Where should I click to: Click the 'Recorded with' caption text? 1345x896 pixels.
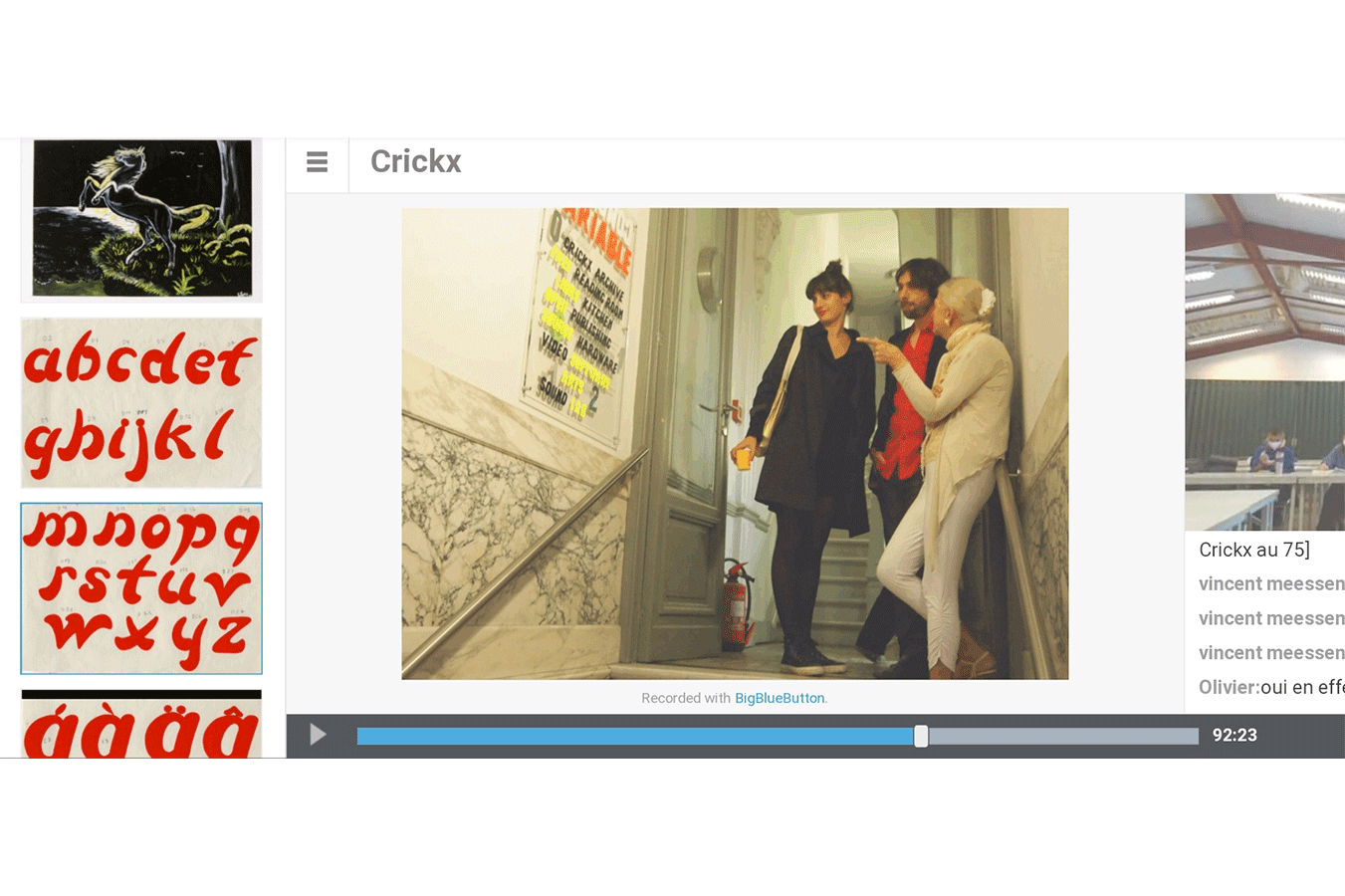pyautogui.click(x=685, y=698)
